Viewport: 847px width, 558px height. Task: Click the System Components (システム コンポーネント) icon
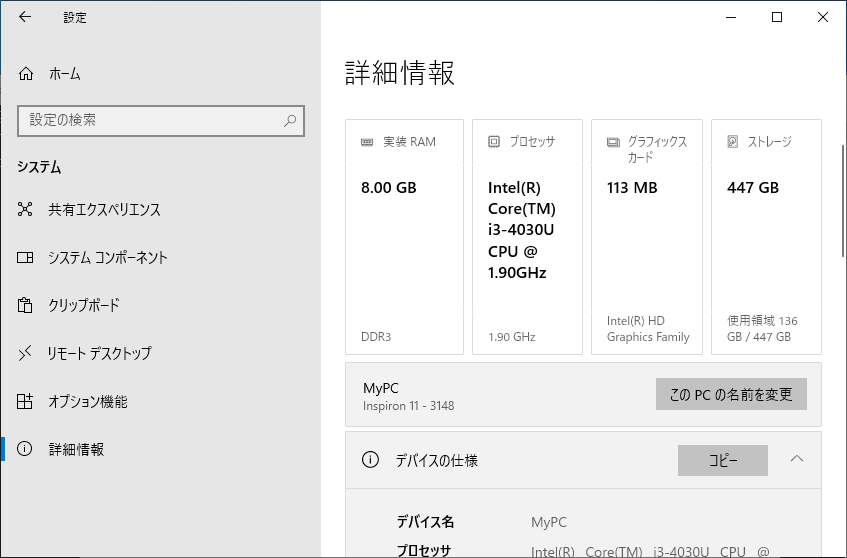26,258
